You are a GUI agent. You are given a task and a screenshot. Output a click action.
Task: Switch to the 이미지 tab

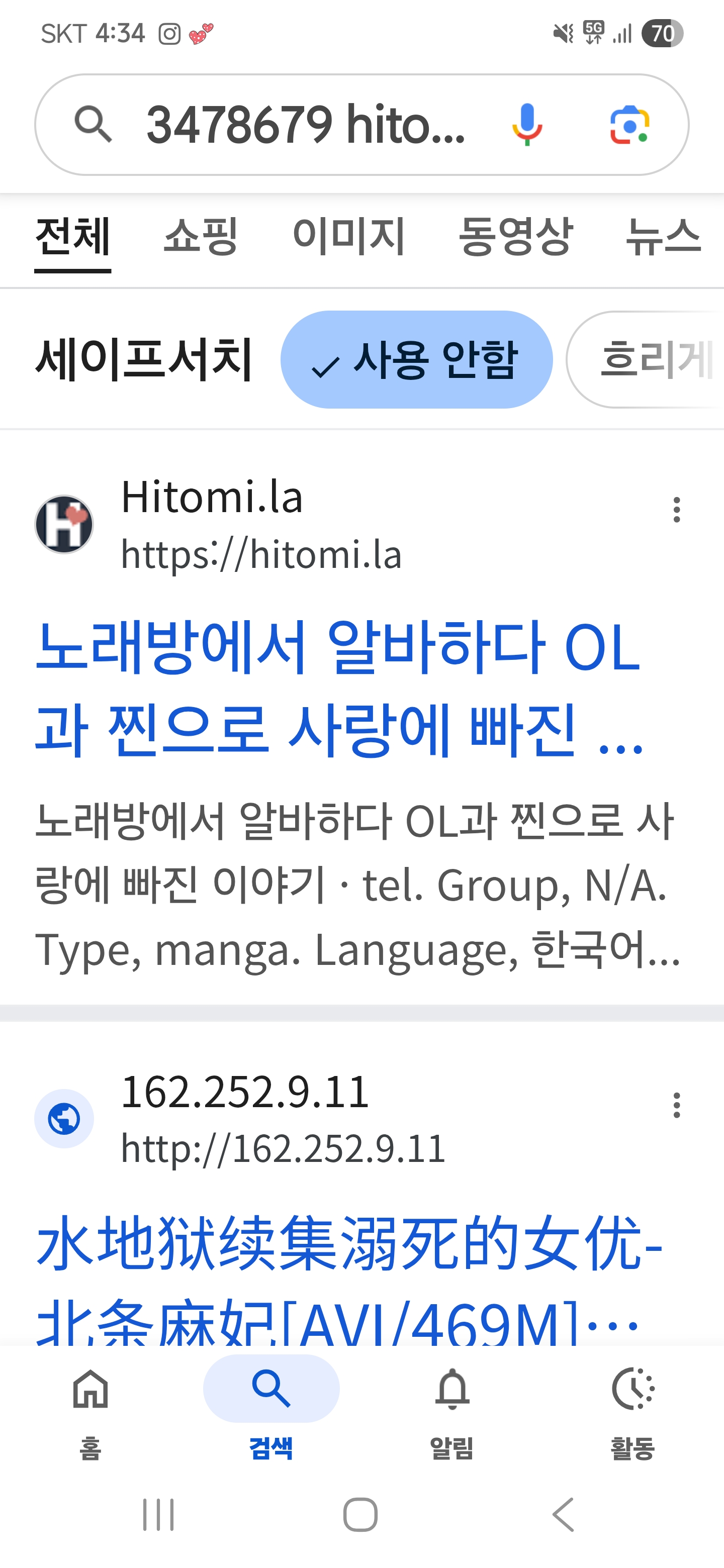click(x=348, y=236)
